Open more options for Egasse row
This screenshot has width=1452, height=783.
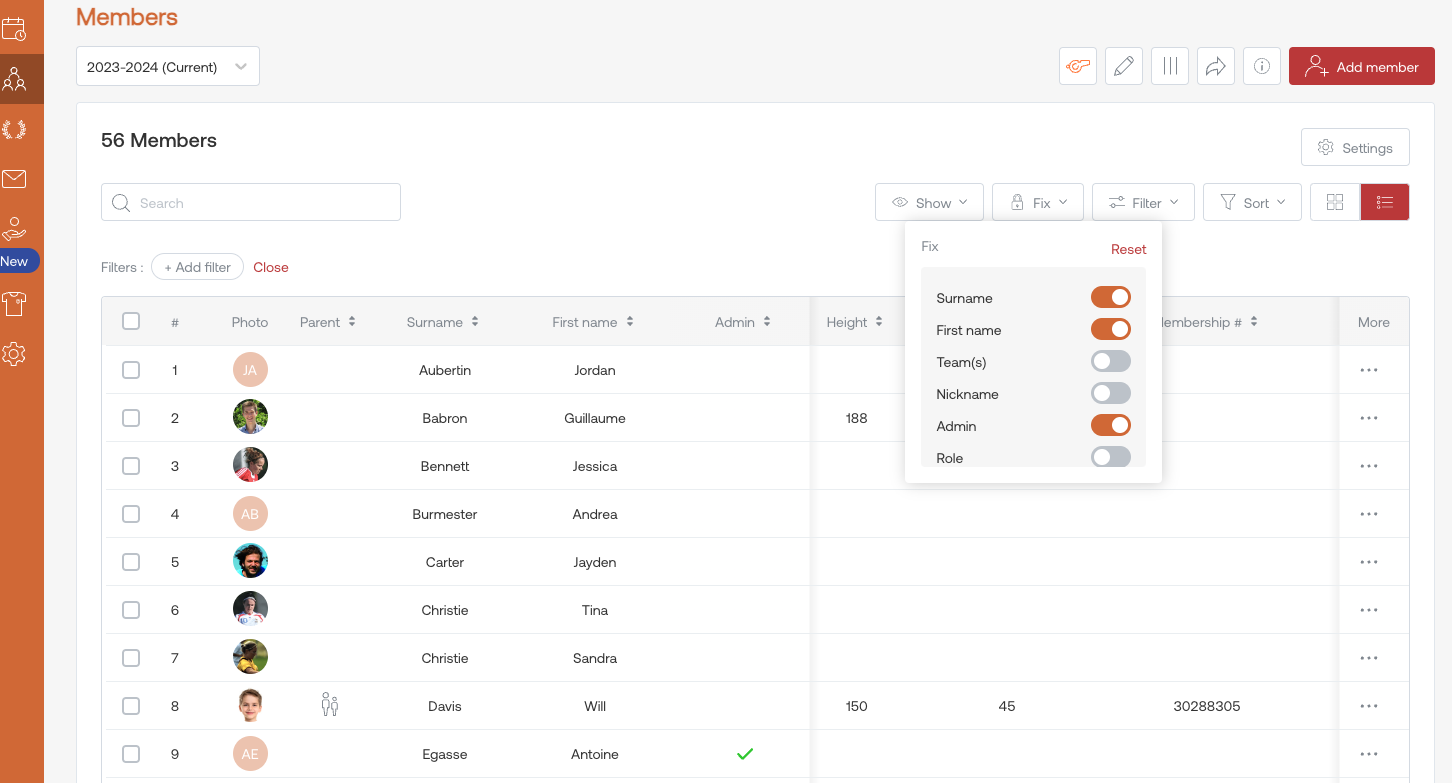tap(1369, 754)
